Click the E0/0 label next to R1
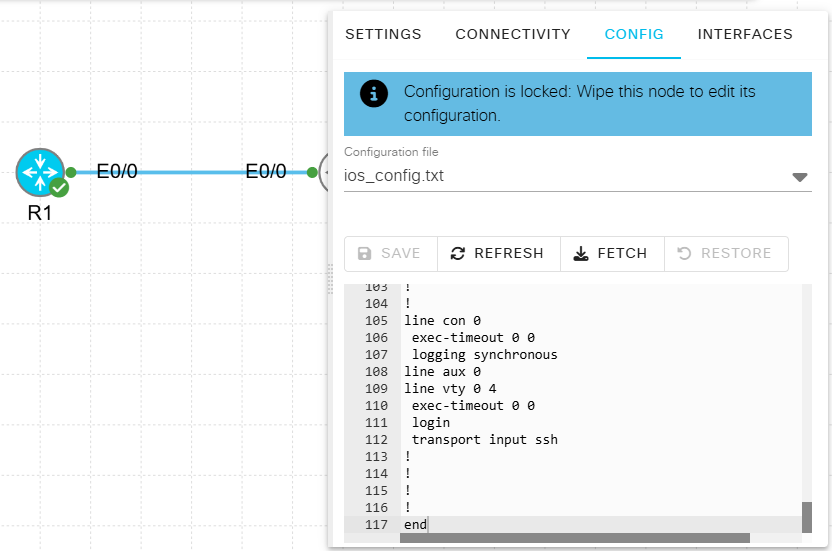 coord(117,172)
